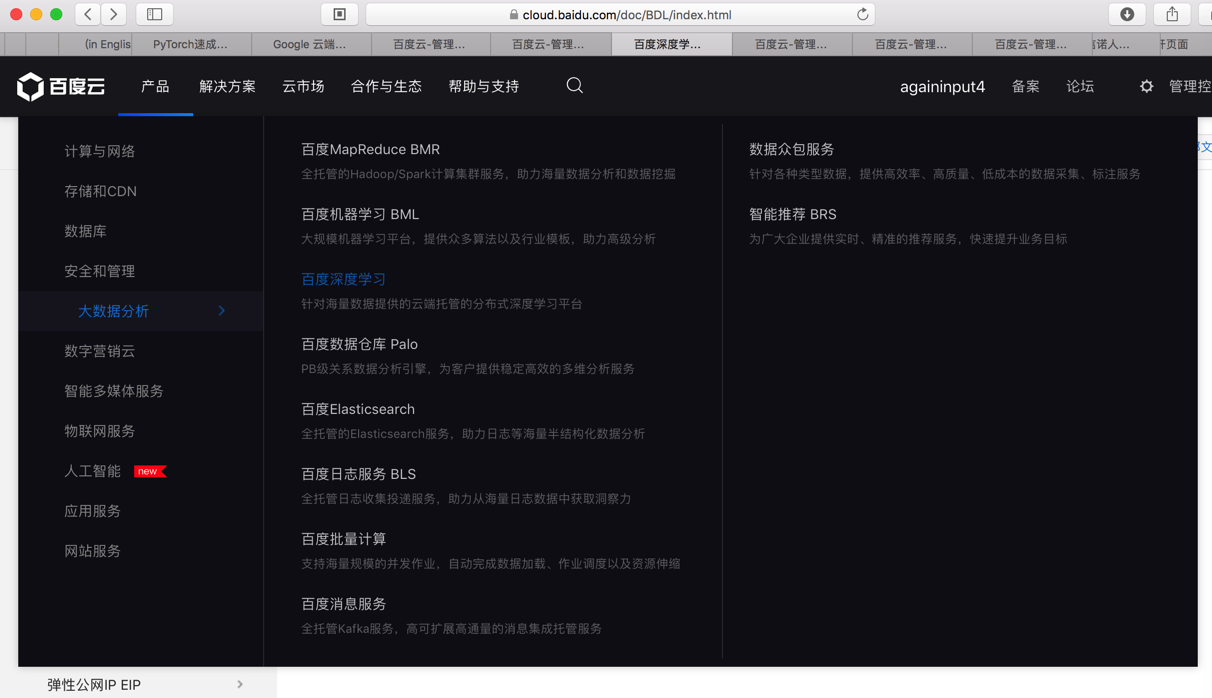This screenshot has width=1212, height=698.
Task: Select 应用服务 category
Action: click(x=92, y=511)
